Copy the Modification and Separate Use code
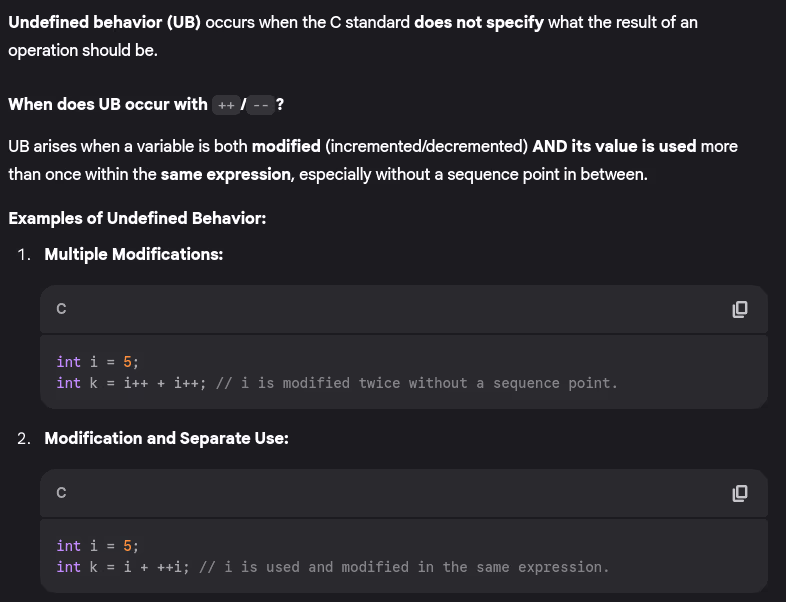The width and height of the screenshot is (786, 602). (x=740, y=493)
